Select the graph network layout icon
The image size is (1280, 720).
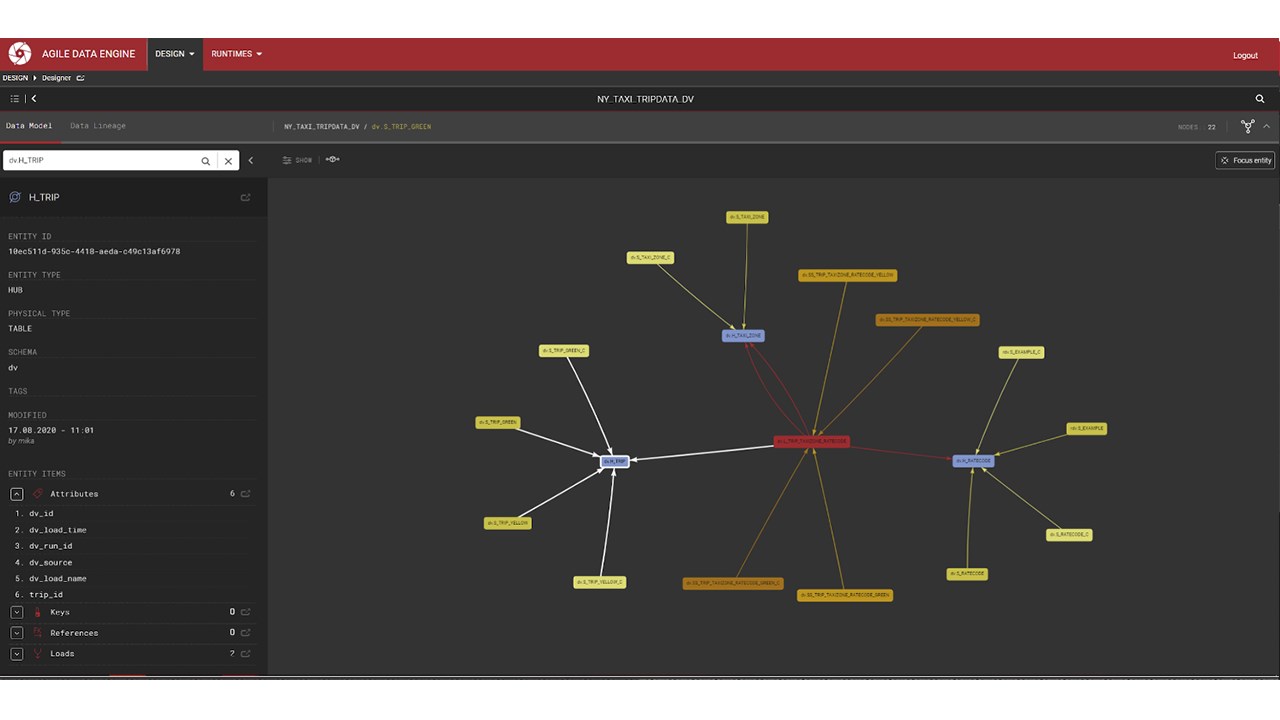(x=1247, y=126)
